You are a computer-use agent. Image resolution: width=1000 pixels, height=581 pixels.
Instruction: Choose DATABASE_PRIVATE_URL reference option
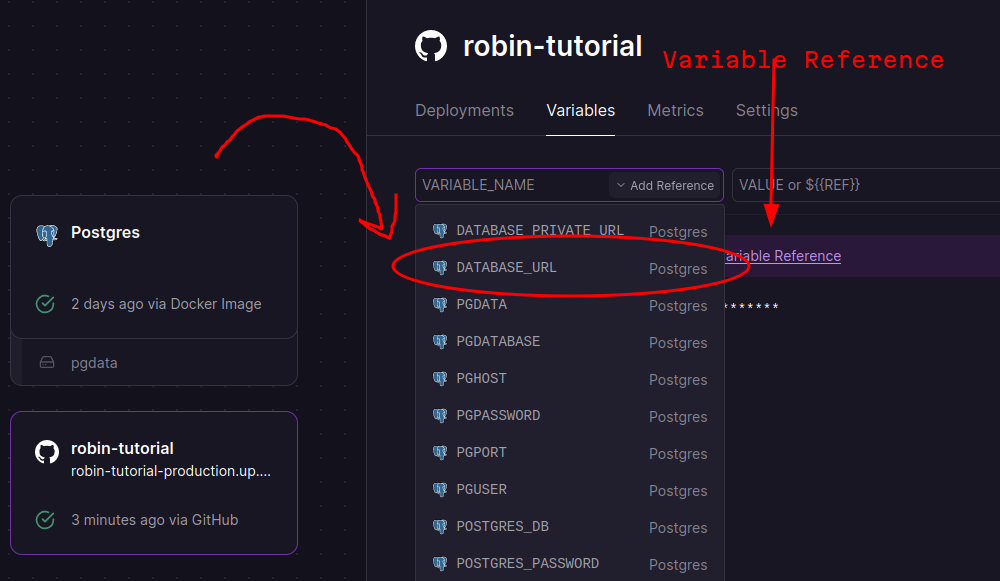539,231
